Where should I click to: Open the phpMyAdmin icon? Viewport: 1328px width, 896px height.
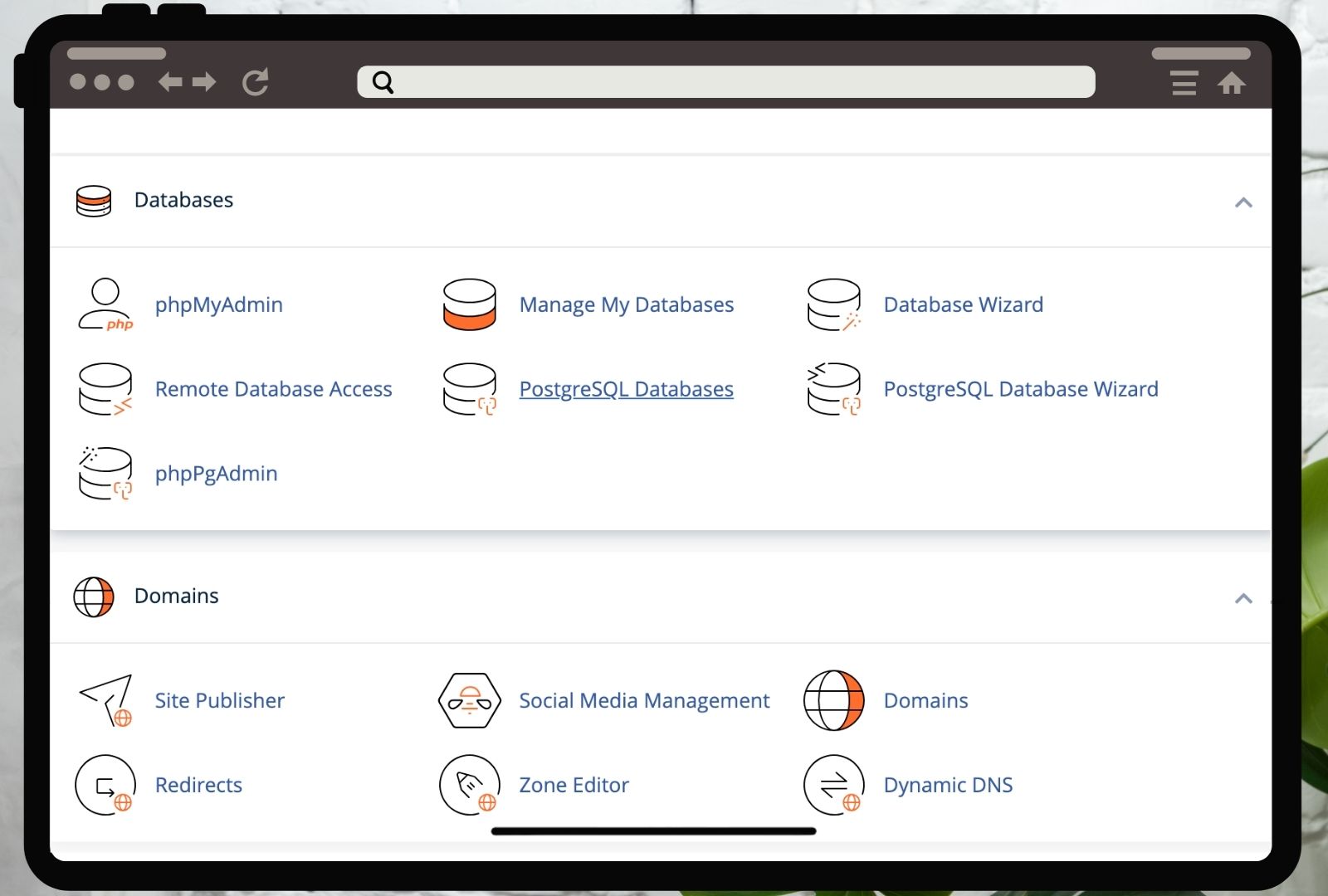pyautogui.click(x=105, y=305)
